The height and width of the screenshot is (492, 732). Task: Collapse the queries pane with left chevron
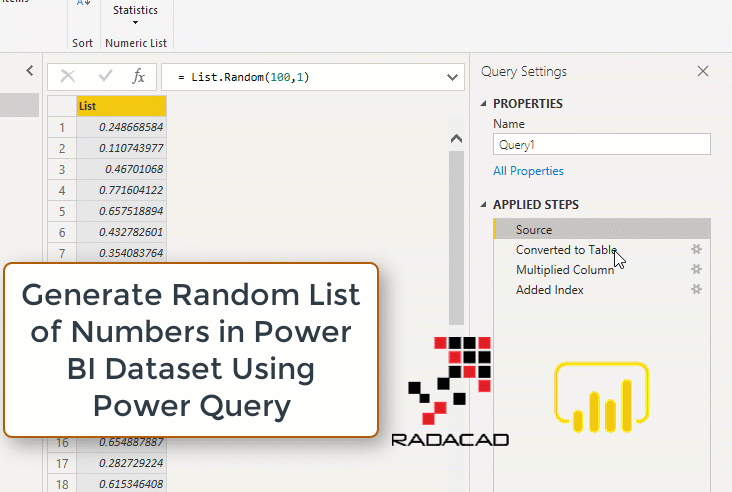coord(30,71)
